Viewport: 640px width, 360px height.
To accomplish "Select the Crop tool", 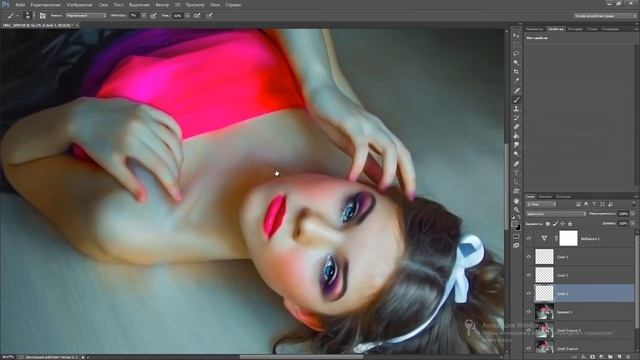I will pos(516,71).
